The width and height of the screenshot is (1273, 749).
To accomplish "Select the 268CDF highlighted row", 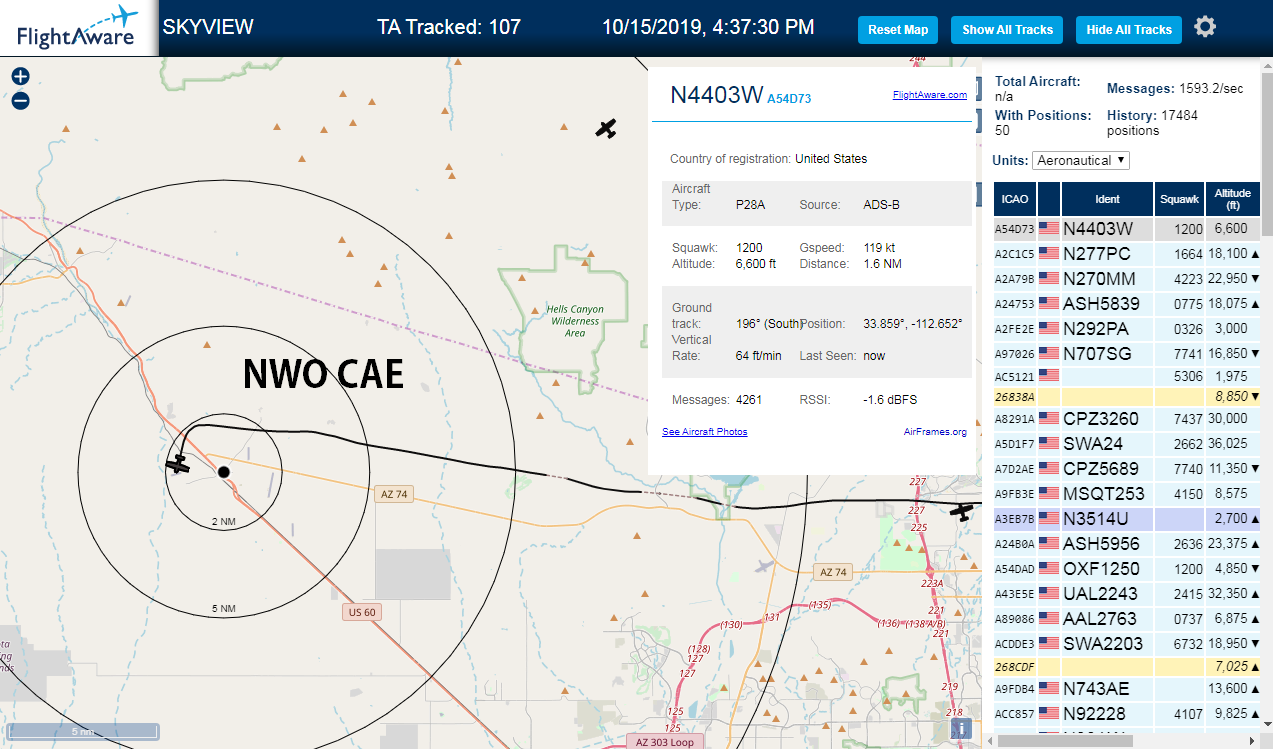I will [x=1127, y=666].
